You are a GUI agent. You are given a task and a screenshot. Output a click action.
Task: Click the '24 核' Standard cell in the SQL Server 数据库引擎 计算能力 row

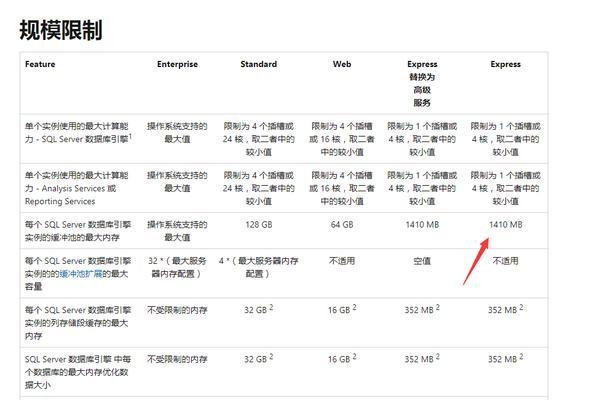pos(258,139)
